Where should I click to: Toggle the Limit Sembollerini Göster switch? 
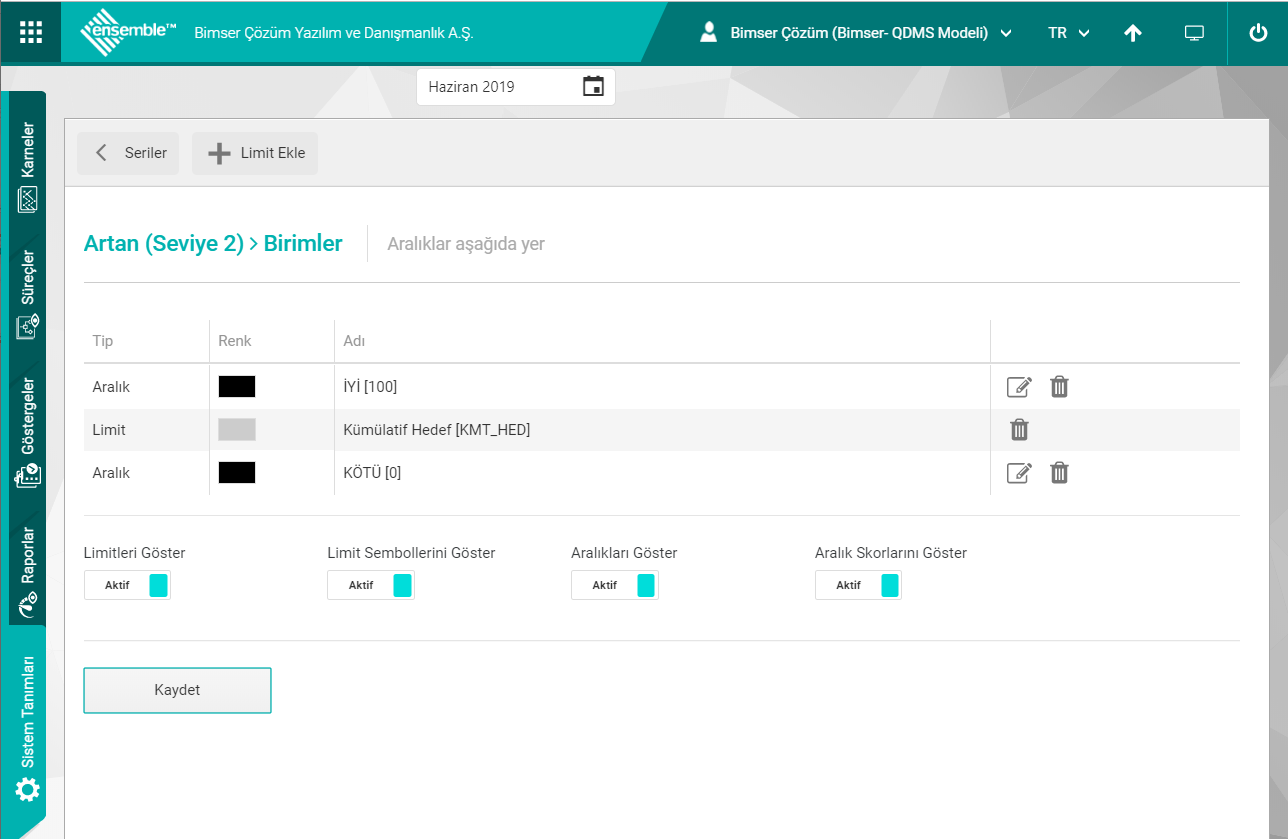point(370,585)
